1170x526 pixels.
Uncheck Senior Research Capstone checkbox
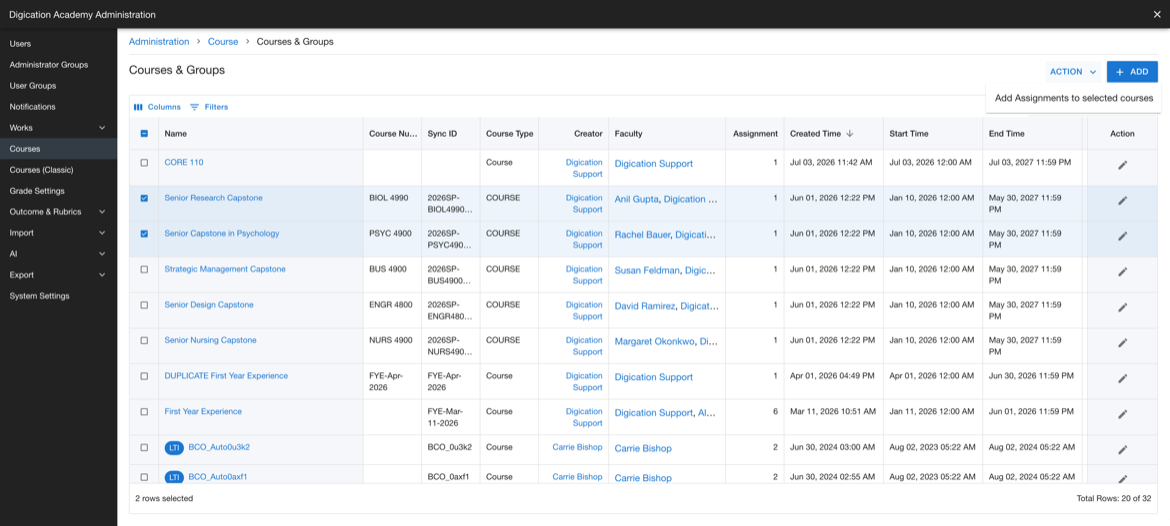[144, 198]
